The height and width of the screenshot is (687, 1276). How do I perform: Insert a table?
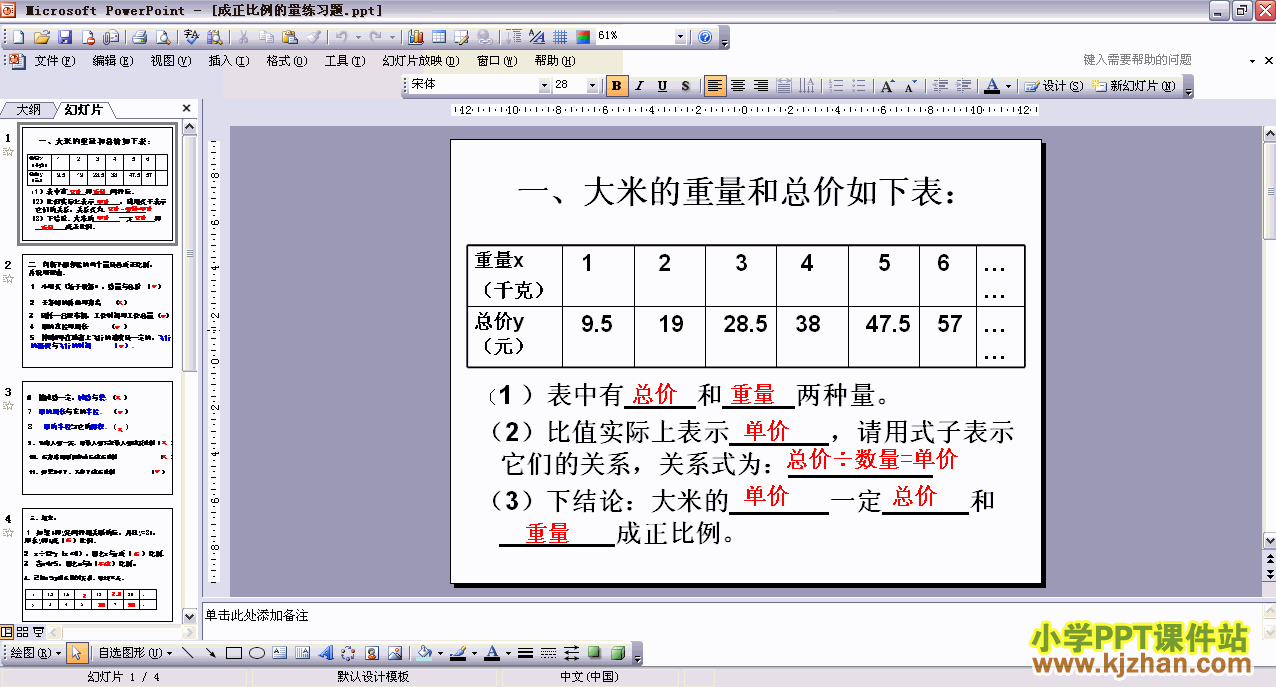(439, 37)
